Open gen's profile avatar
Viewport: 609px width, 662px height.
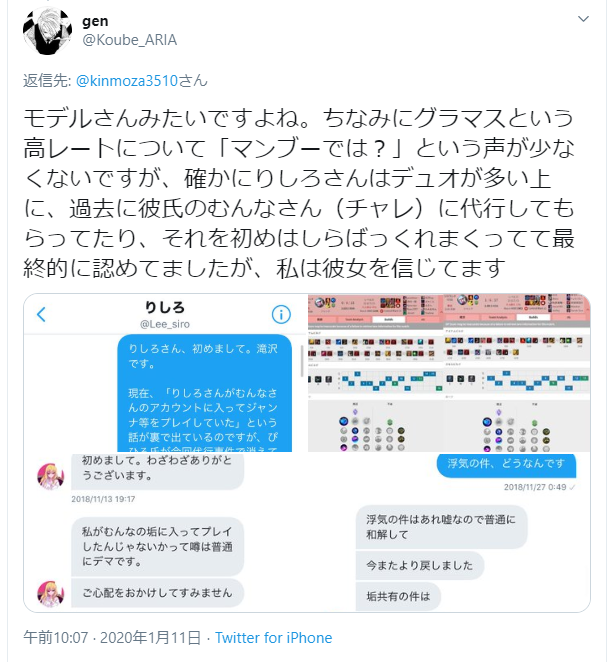(47, 30)
